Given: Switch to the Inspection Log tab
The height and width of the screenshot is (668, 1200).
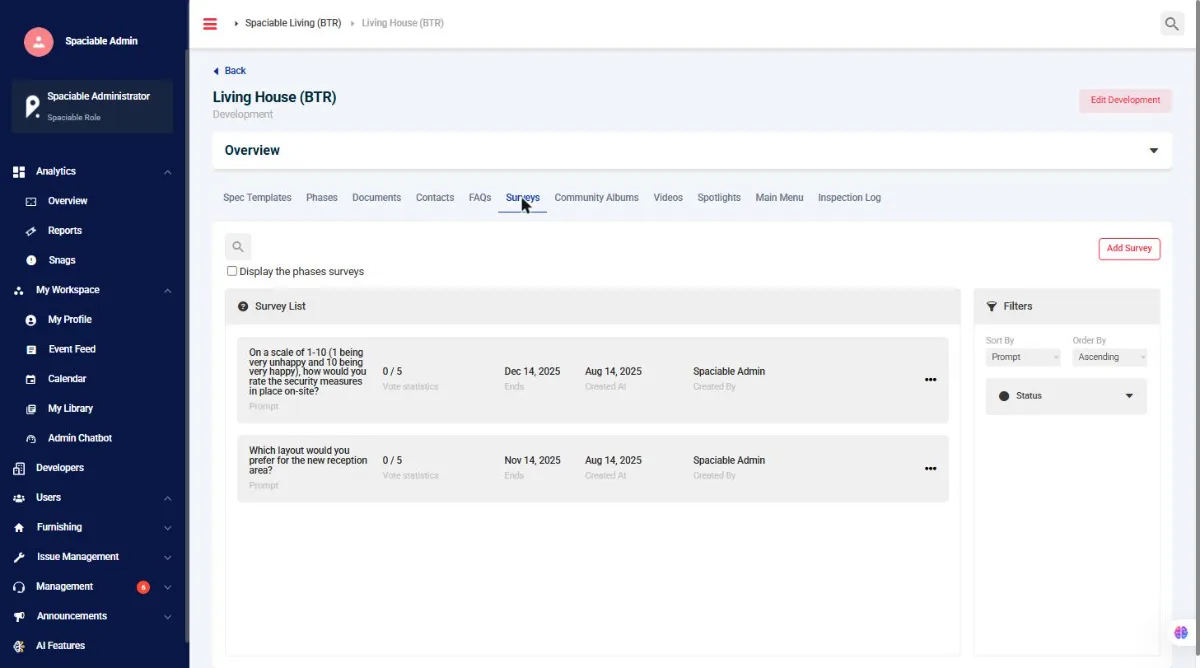Looking at the screenshot, I should click(849, 198).
